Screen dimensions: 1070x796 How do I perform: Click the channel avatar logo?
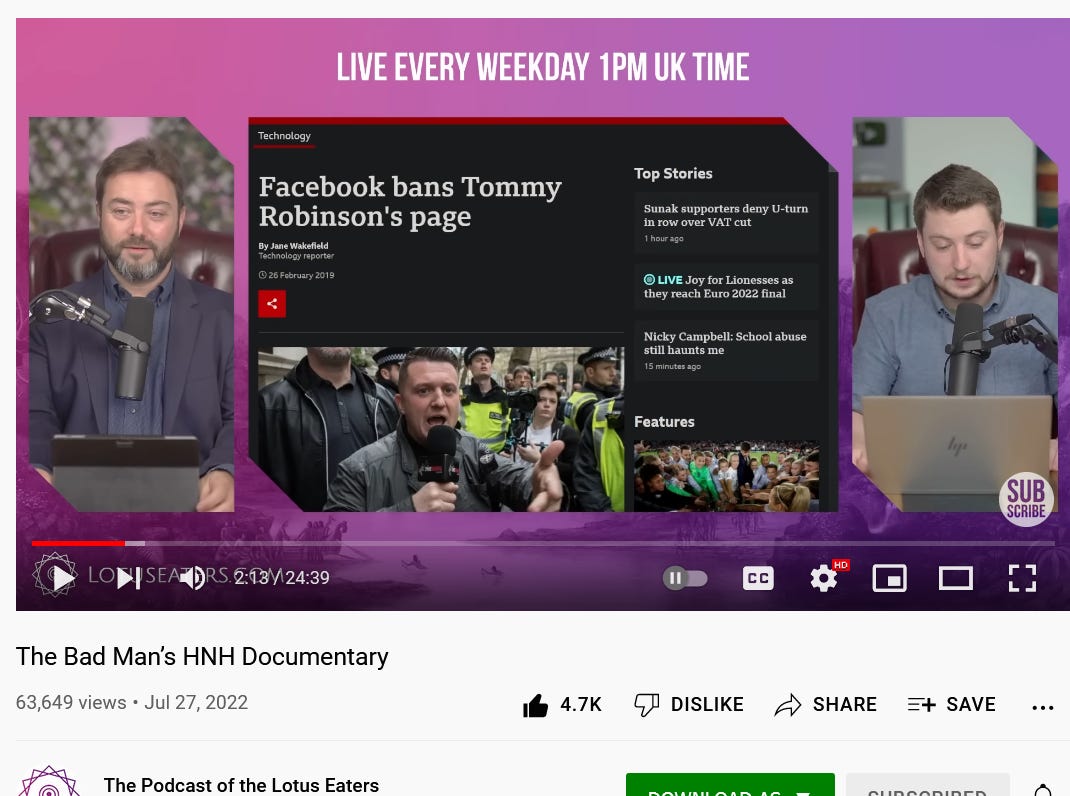[48, 782]
